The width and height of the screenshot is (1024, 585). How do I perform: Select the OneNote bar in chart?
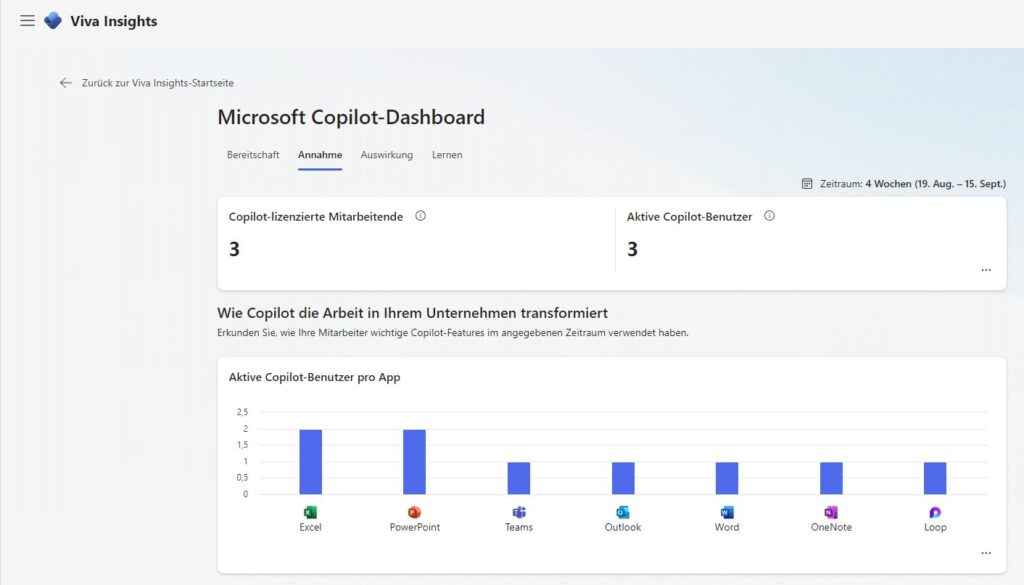coord(831,478)
